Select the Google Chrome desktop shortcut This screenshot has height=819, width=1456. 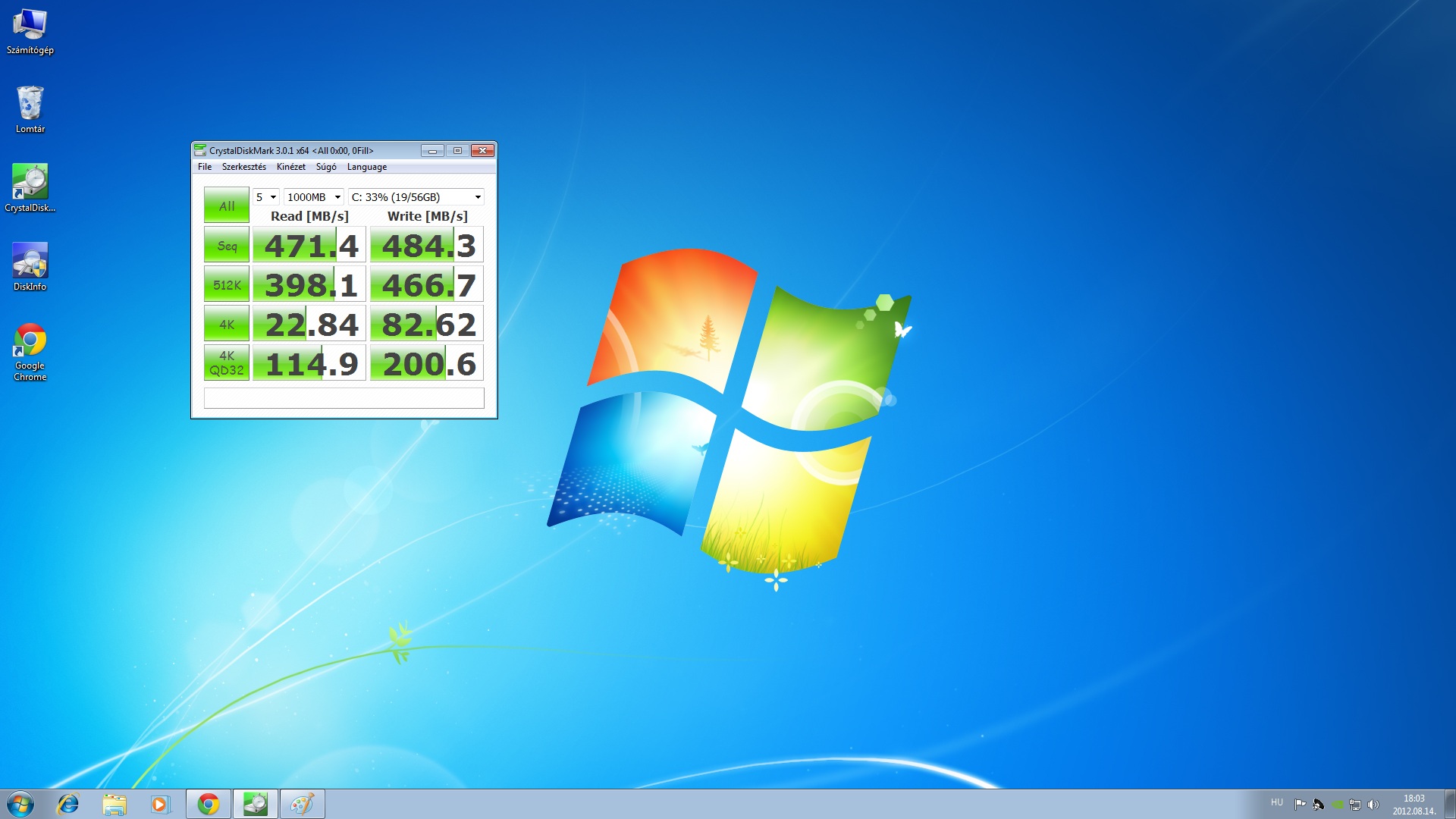click(30, 352)
